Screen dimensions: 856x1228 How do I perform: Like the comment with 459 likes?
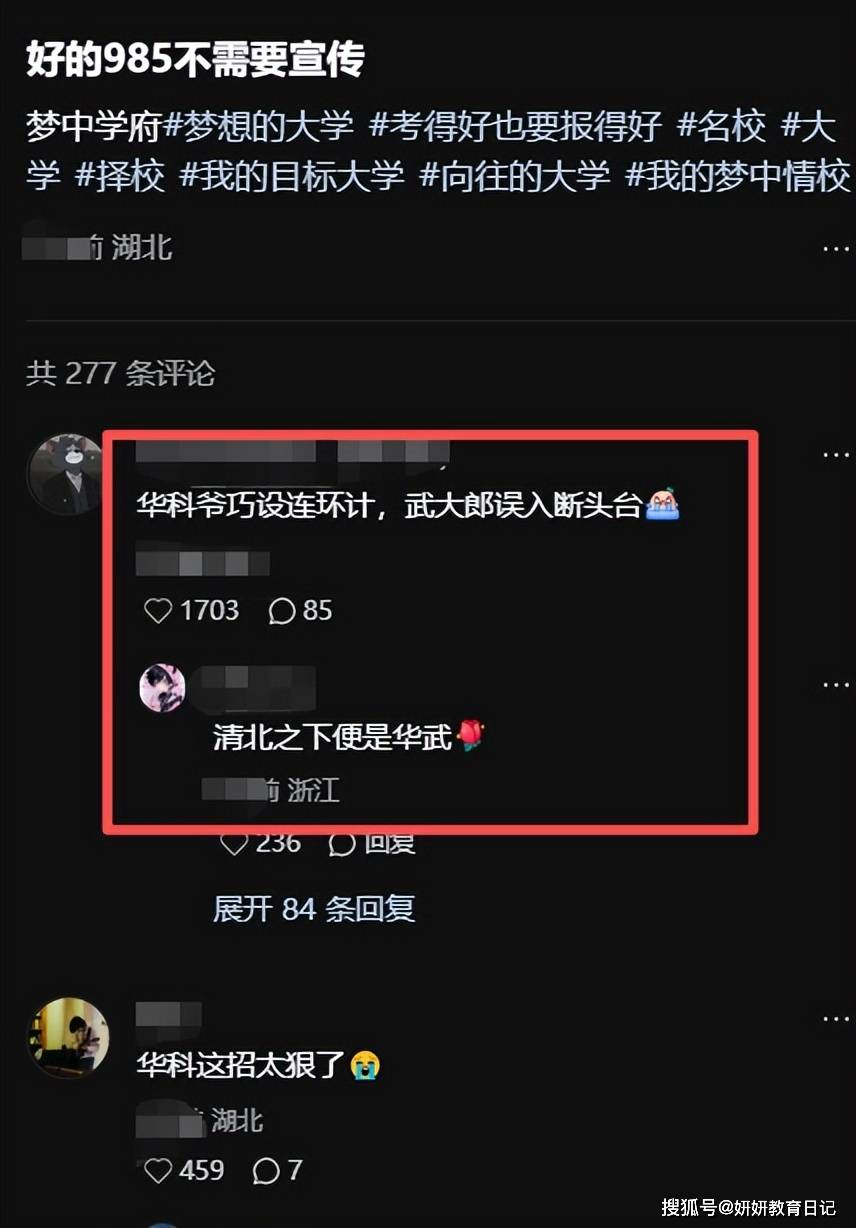click(x=159, y=1170)
